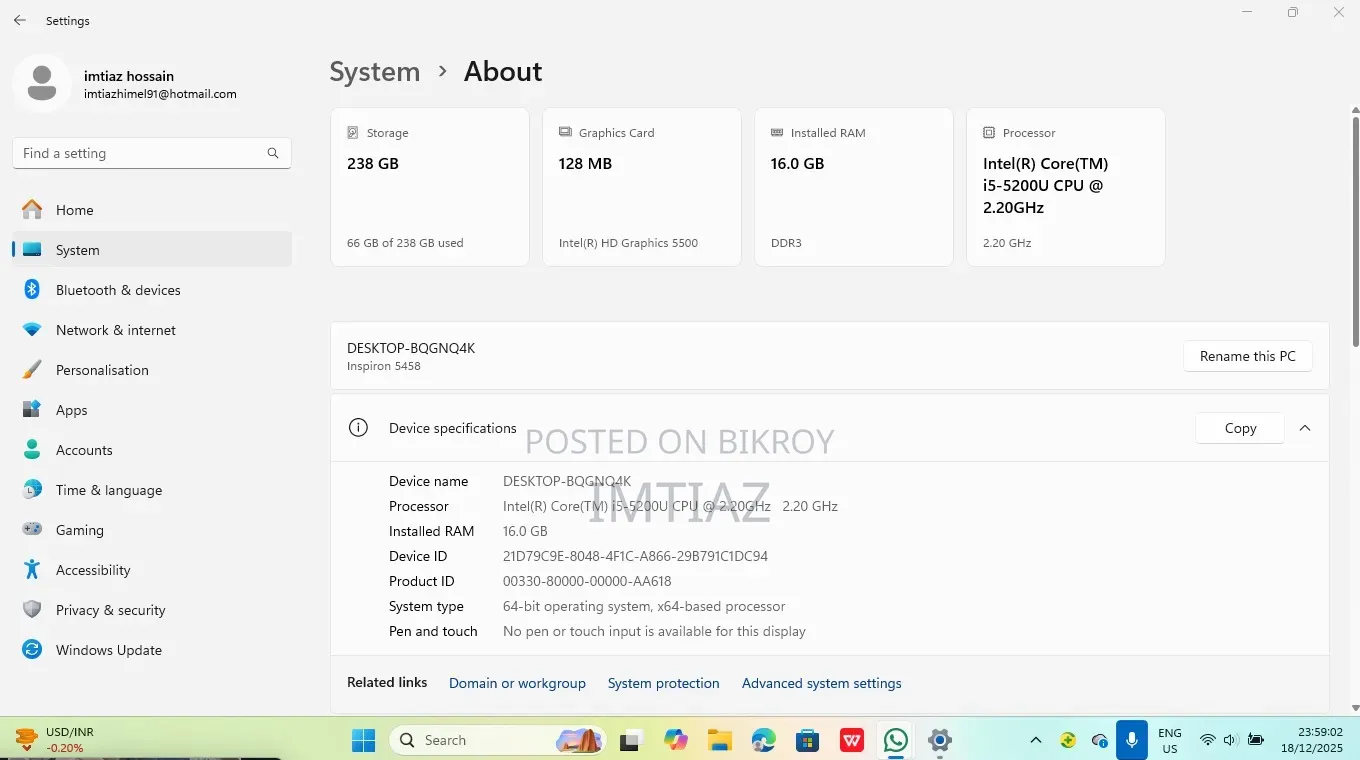Image resolution: width=1360 pixels, height=760 pixels.
Task: Open the Home settings page
Action: point(152,210)
